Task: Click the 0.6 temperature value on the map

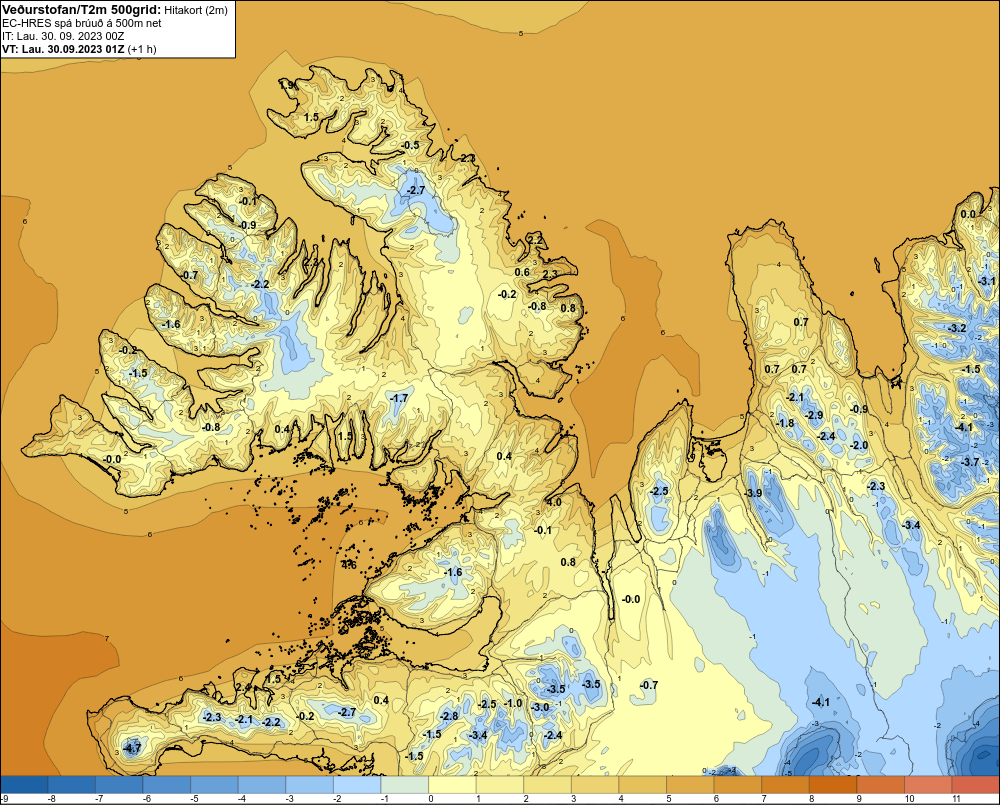Action: [x=522, y=272]
